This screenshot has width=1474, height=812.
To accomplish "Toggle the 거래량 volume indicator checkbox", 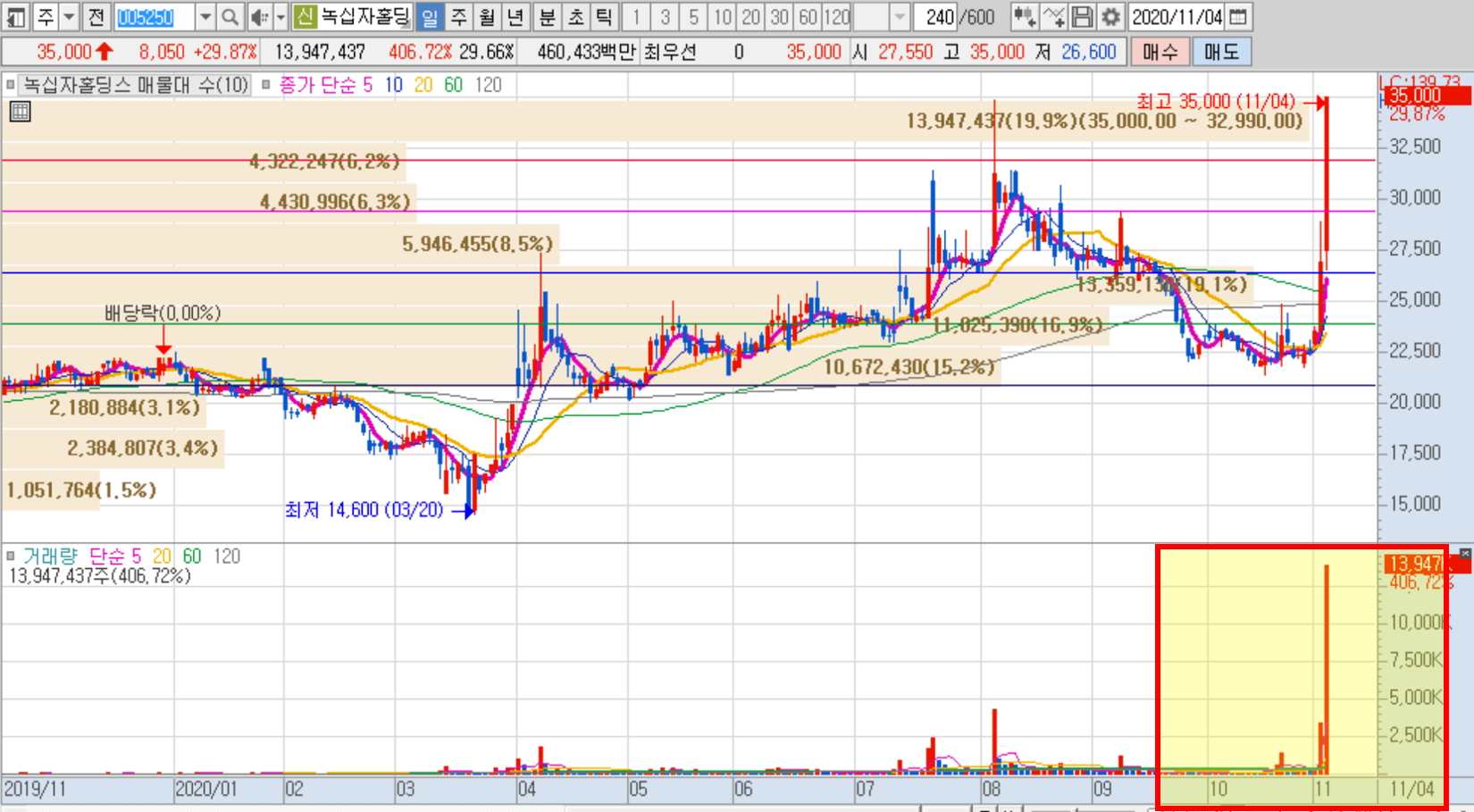I will pyautogui.click(x=10, y=556).
